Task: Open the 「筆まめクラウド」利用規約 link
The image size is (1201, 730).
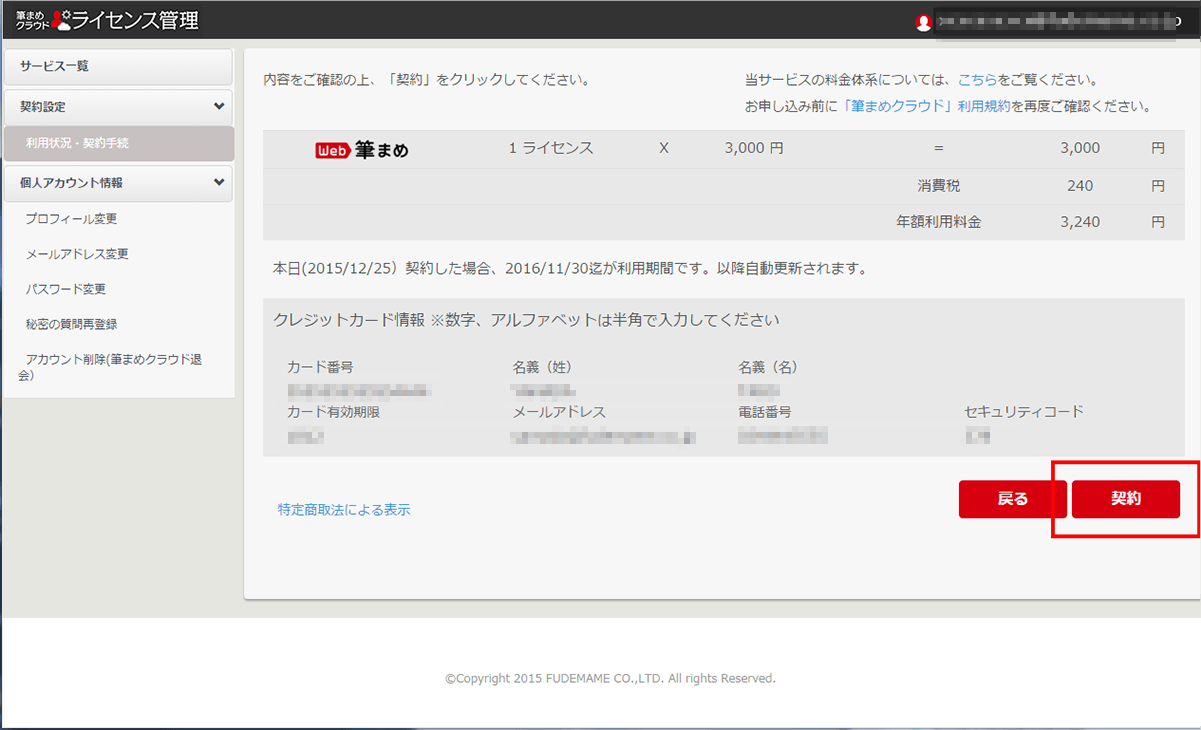Action: [x=926, y=106]
